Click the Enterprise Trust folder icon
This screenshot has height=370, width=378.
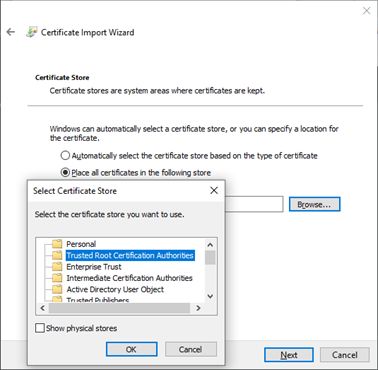(x=57, y=267)
